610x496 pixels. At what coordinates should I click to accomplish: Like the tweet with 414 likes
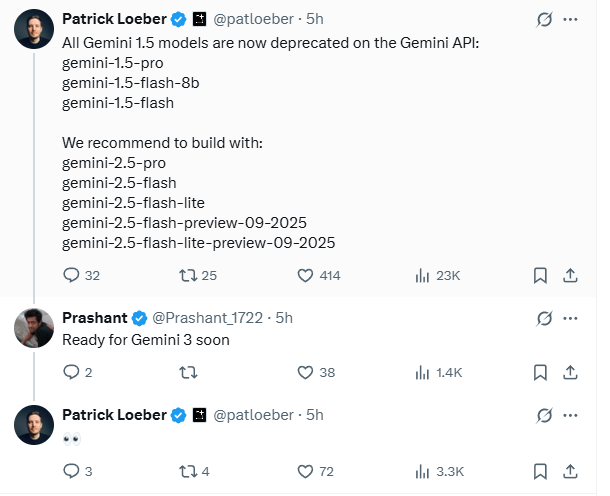click(x=305, y=275)
